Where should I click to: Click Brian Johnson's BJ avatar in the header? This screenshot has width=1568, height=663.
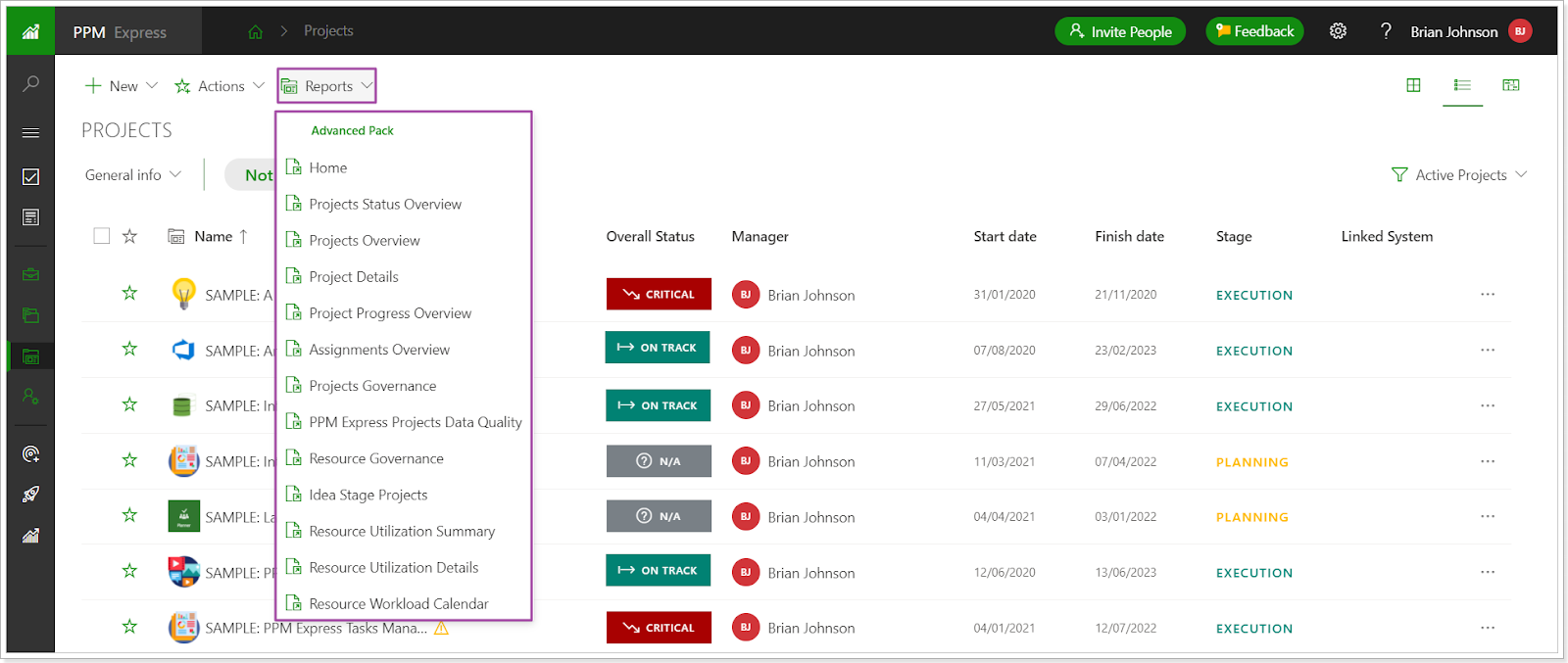(x=1520, y=31)
